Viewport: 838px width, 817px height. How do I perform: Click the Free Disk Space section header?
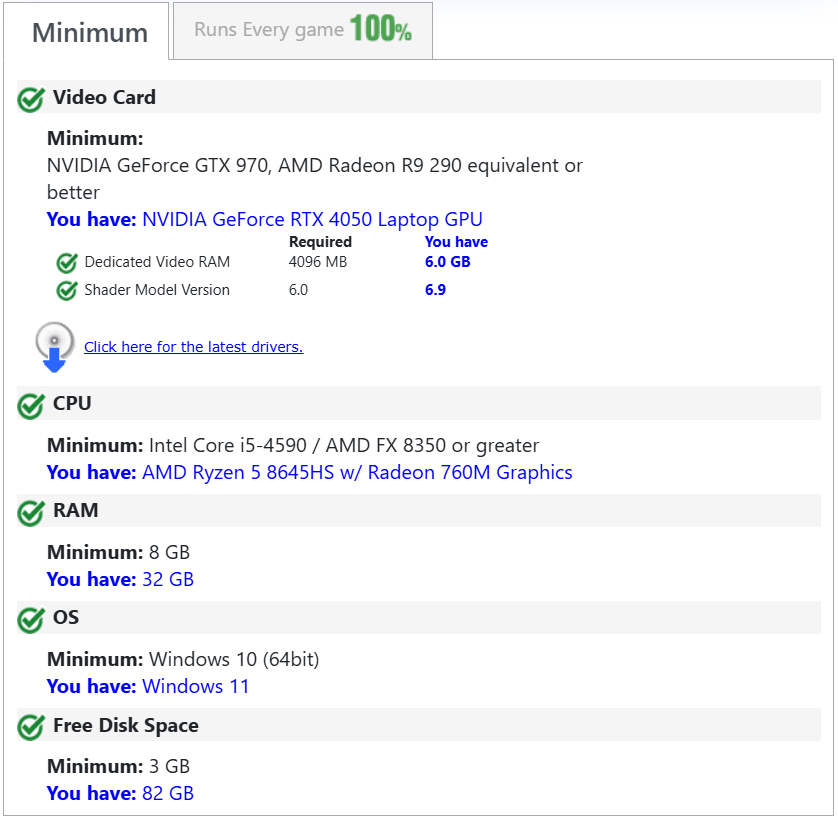pyautogui.click(x=126, y=726)
